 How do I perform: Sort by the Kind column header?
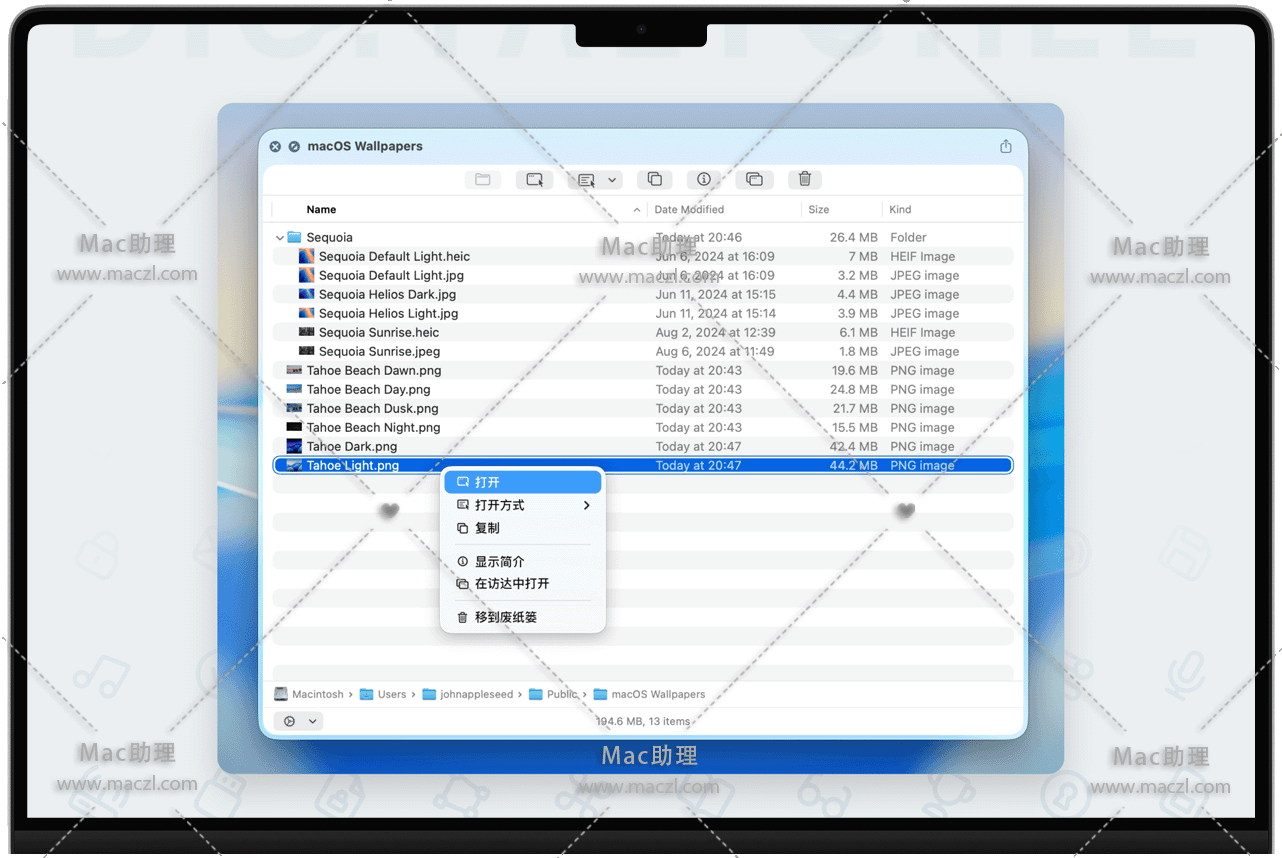click(x=900, y=210)
